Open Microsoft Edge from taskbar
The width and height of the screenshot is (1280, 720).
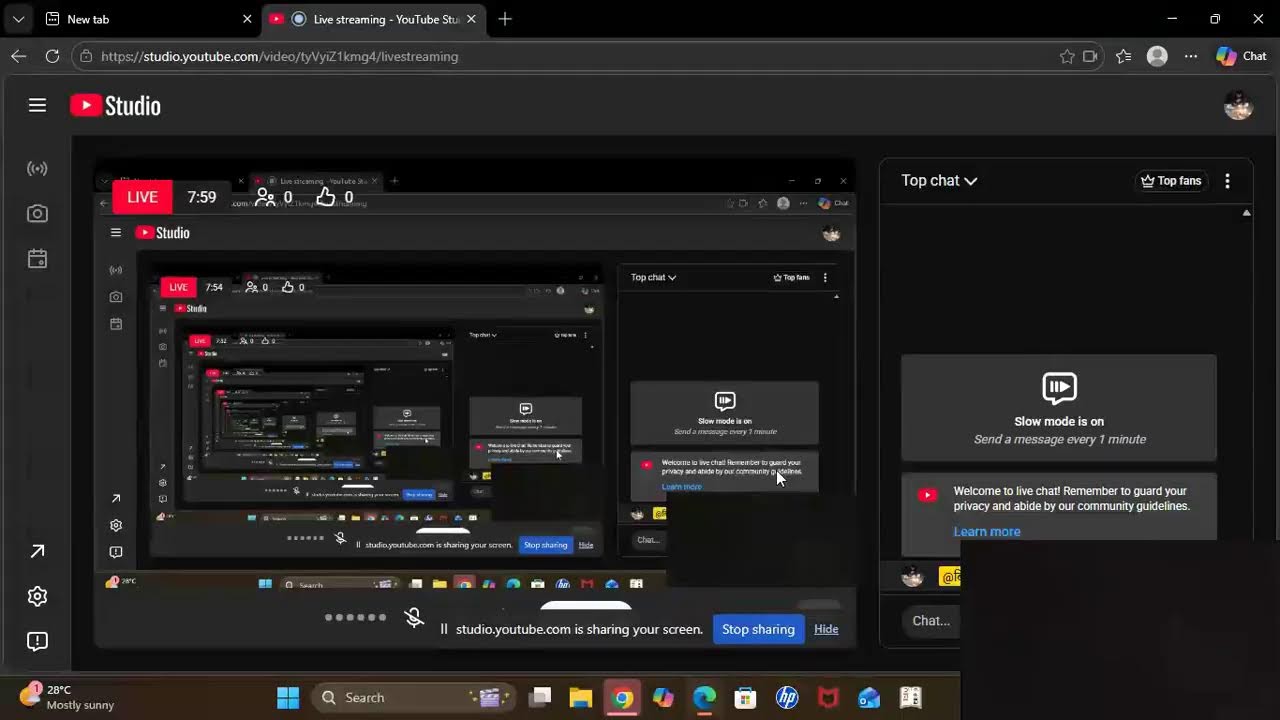[704, 697]
